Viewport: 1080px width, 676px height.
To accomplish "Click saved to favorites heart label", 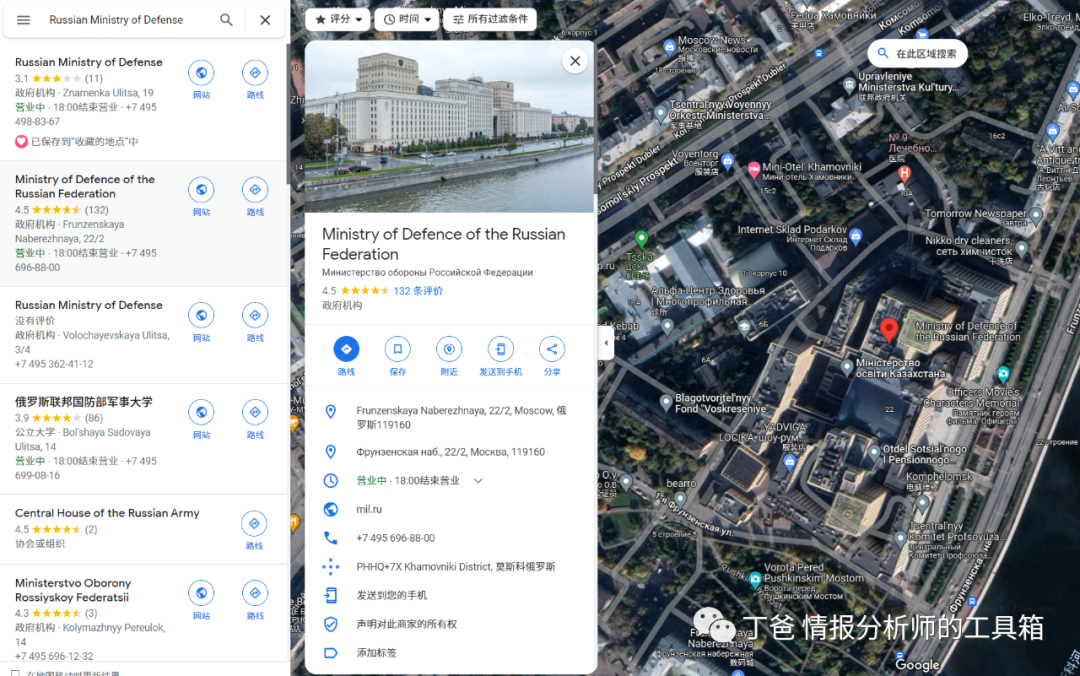I will pyautogui.click(x=76, y=141).
